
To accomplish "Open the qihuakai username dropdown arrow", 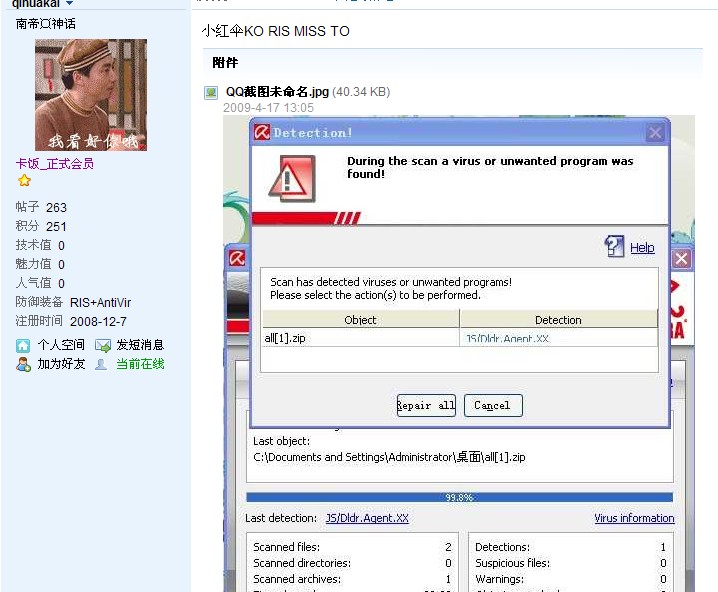I will click(x=69, y=3).
